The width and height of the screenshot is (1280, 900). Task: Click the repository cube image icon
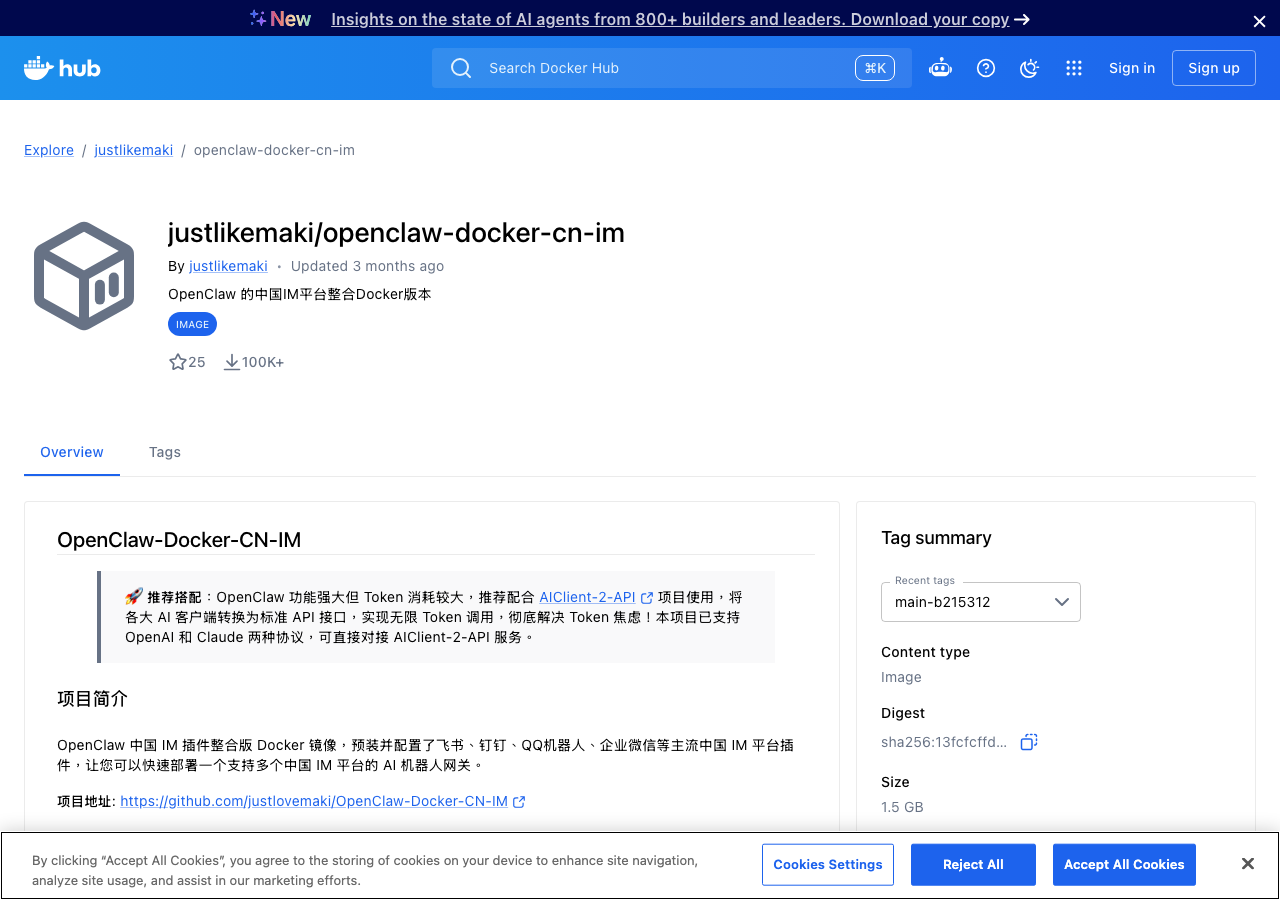coord(84,276)
